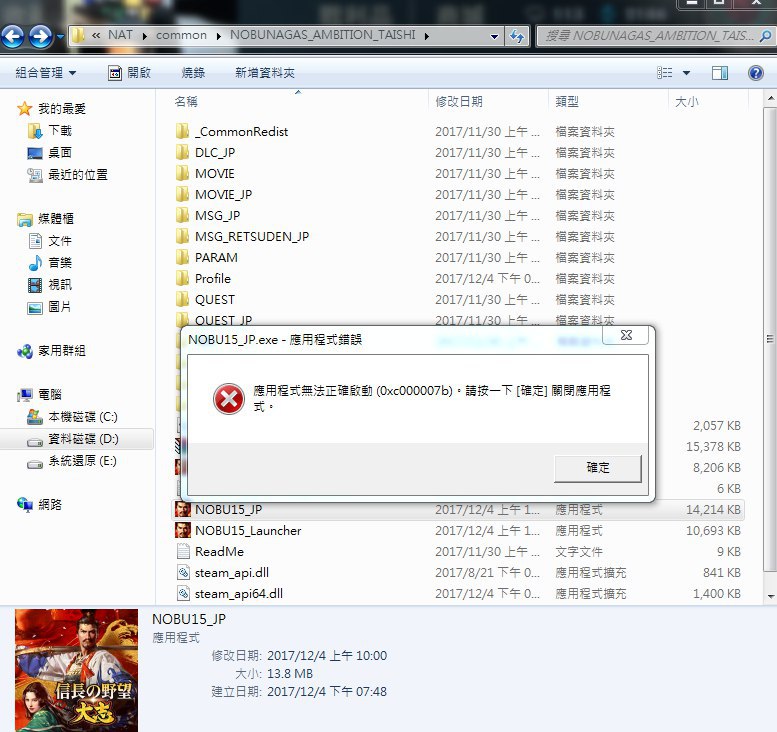Click the Back navigation arrow
777x732 pixels.
12,36
